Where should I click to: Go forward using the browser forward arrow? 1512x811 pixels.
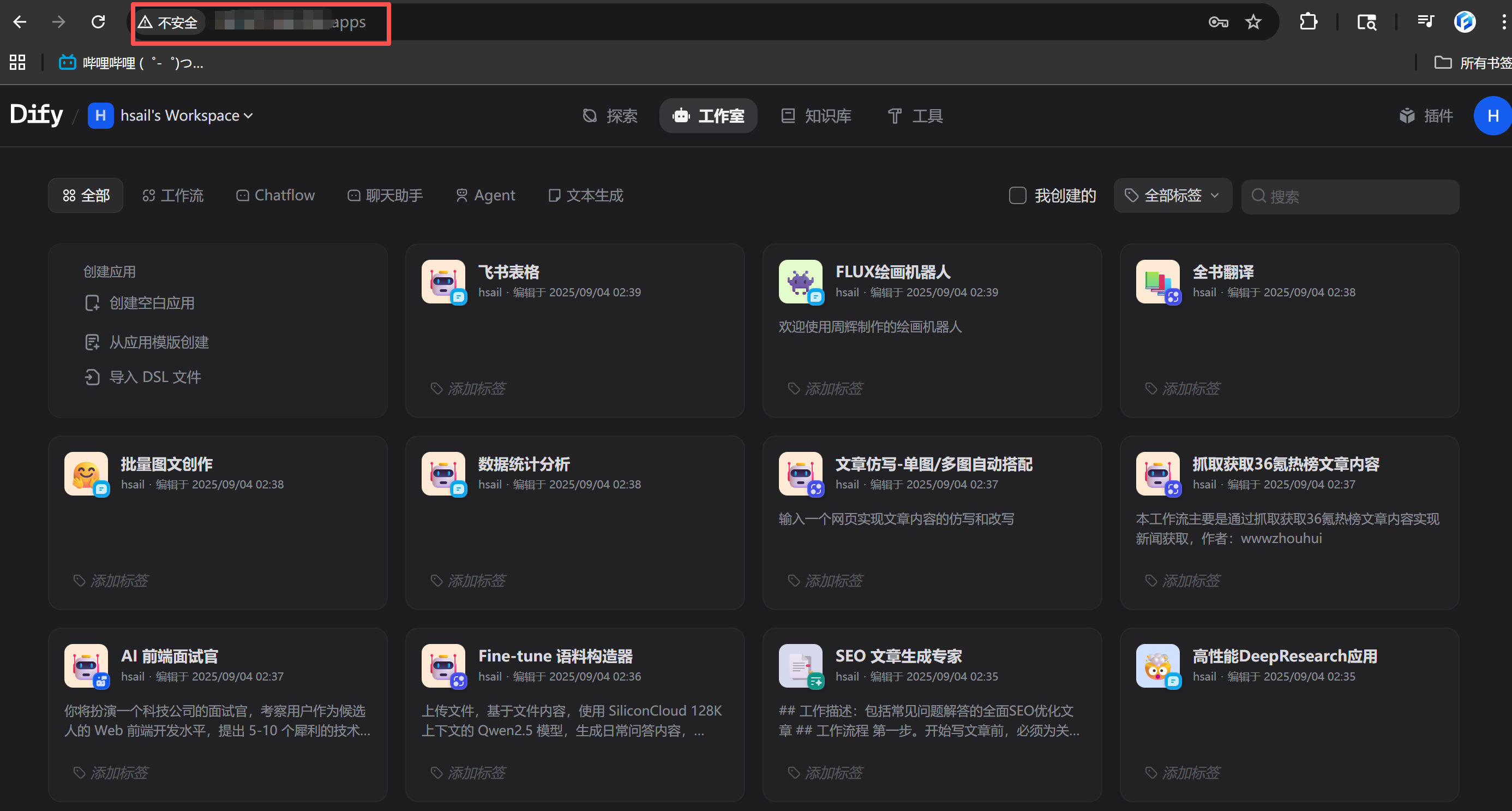(x=59, y=22)
